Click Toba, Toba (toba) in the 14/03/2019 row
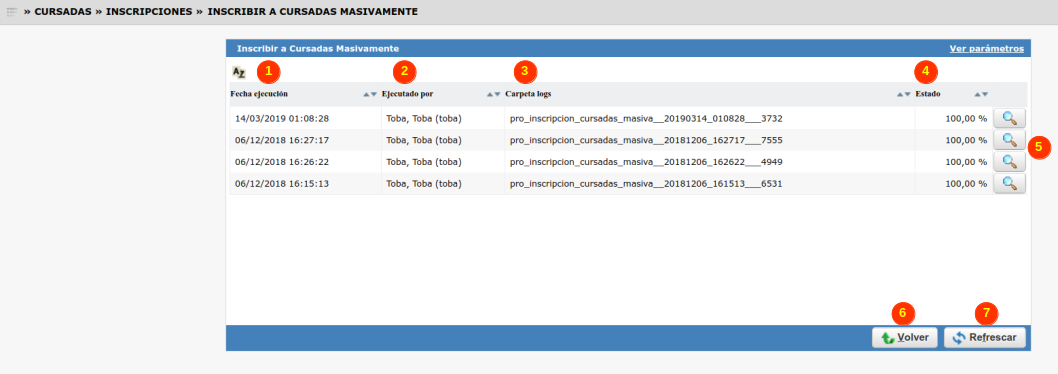1058x374 pixels. 424,118
